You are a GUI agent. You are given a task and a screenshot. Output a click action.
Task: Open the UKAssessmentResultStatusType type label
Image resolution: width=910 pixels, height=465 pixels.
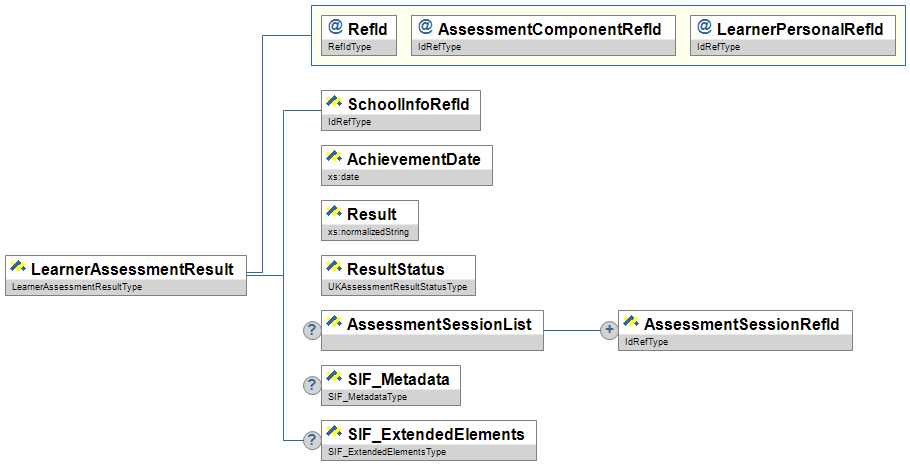tap(397, 287)
